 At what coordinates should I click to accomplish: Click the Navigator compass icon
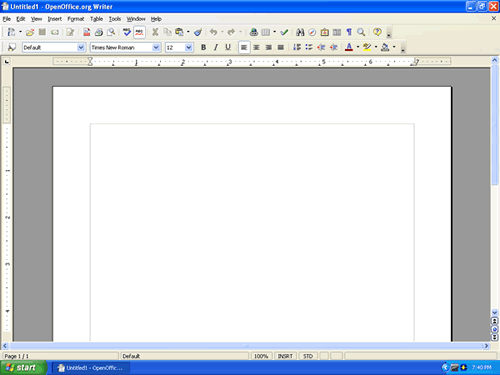[312, 32]
